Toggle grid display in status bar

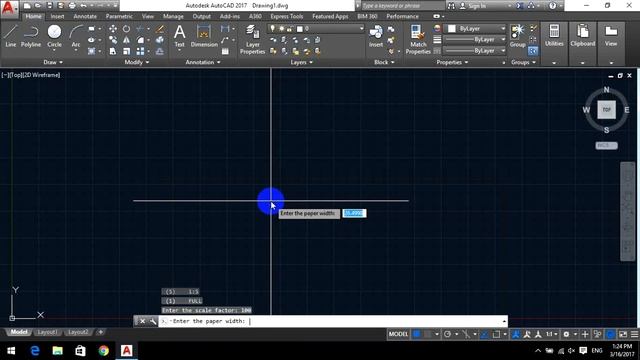click(x=416, y=334)
